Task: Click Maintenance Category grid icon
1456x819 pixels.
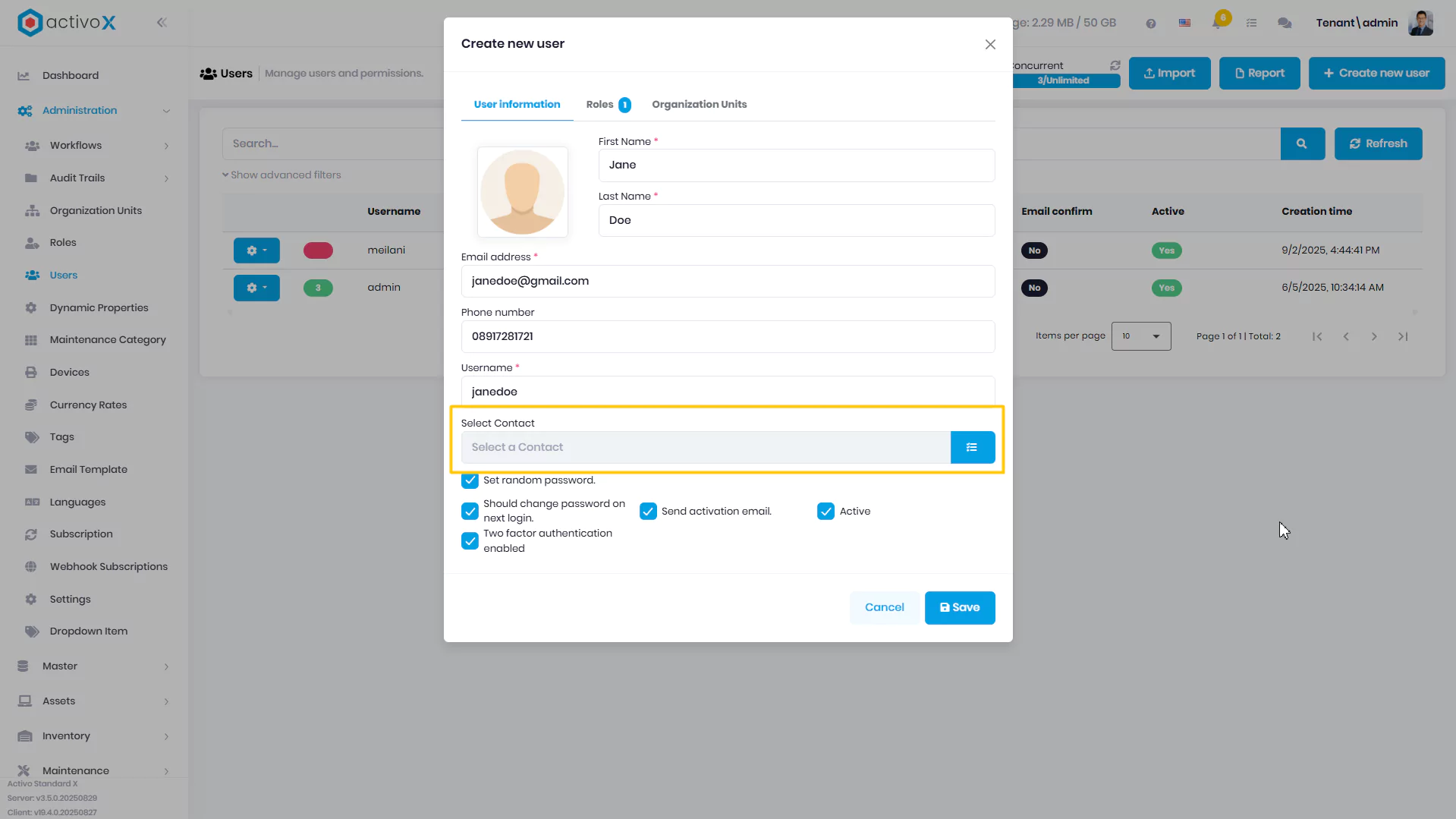Action: (31, 340)
